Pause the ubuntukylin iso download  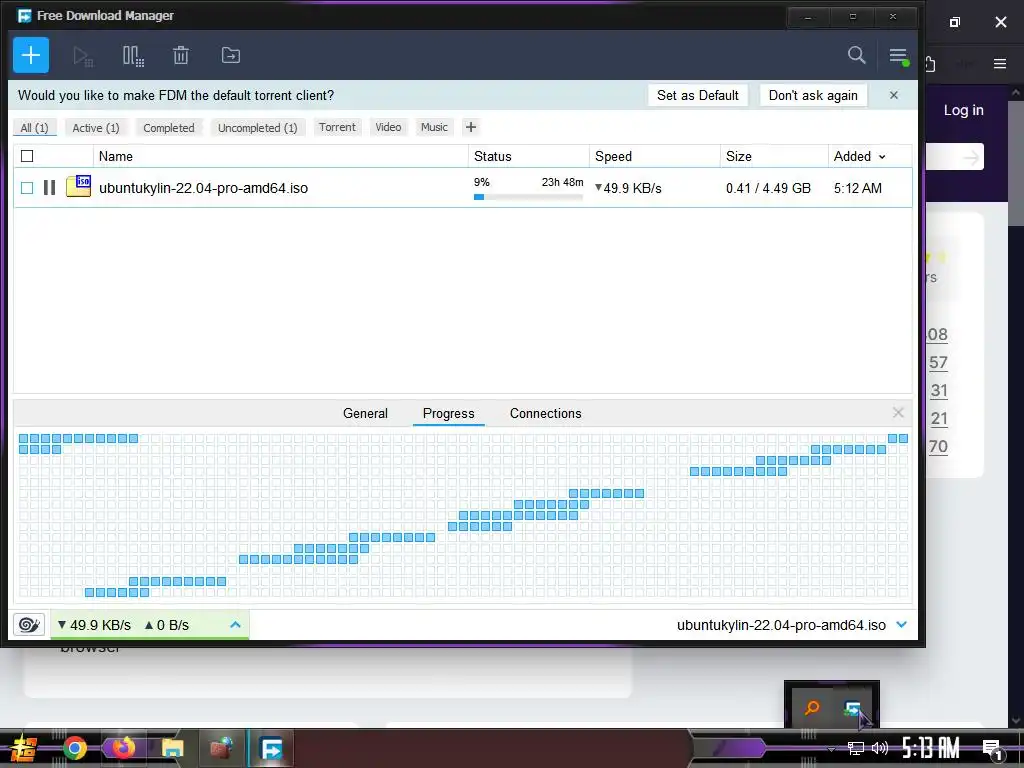click(x=50, y=188)
